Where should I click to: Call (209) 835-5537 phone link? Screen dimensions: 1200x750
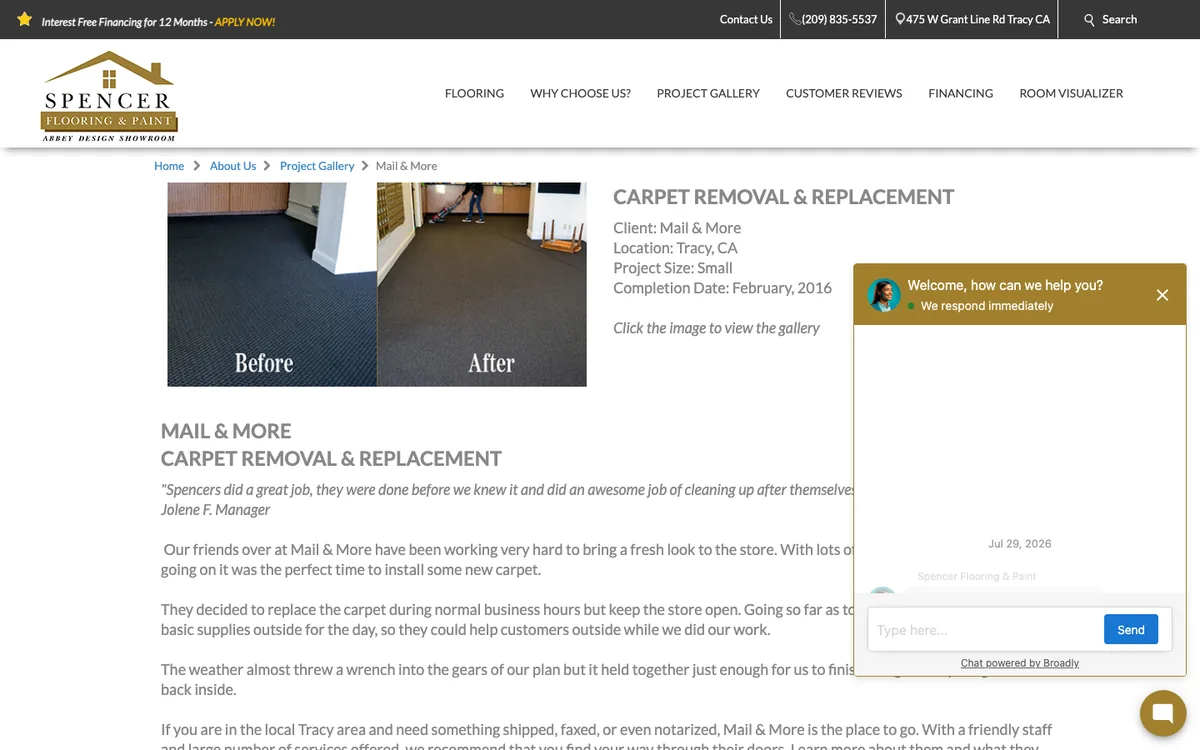[840, 19]
